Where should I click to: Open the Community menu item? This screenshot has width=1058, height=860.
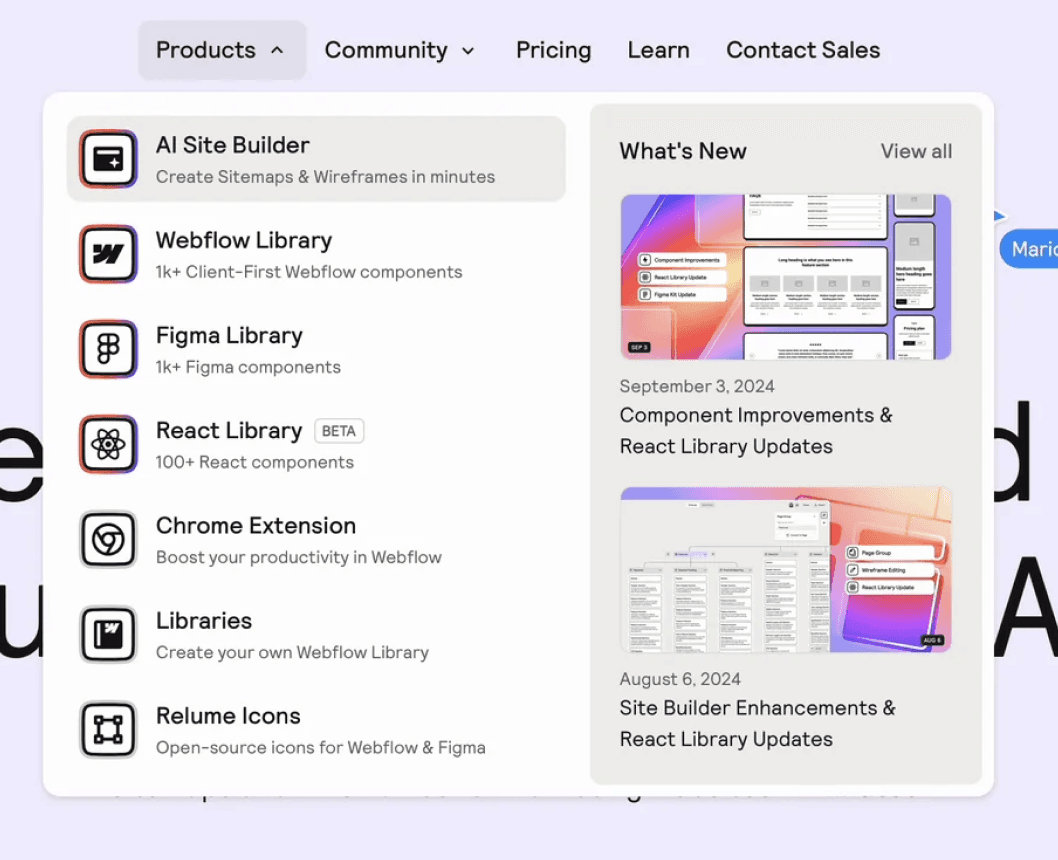click(399, 50)
